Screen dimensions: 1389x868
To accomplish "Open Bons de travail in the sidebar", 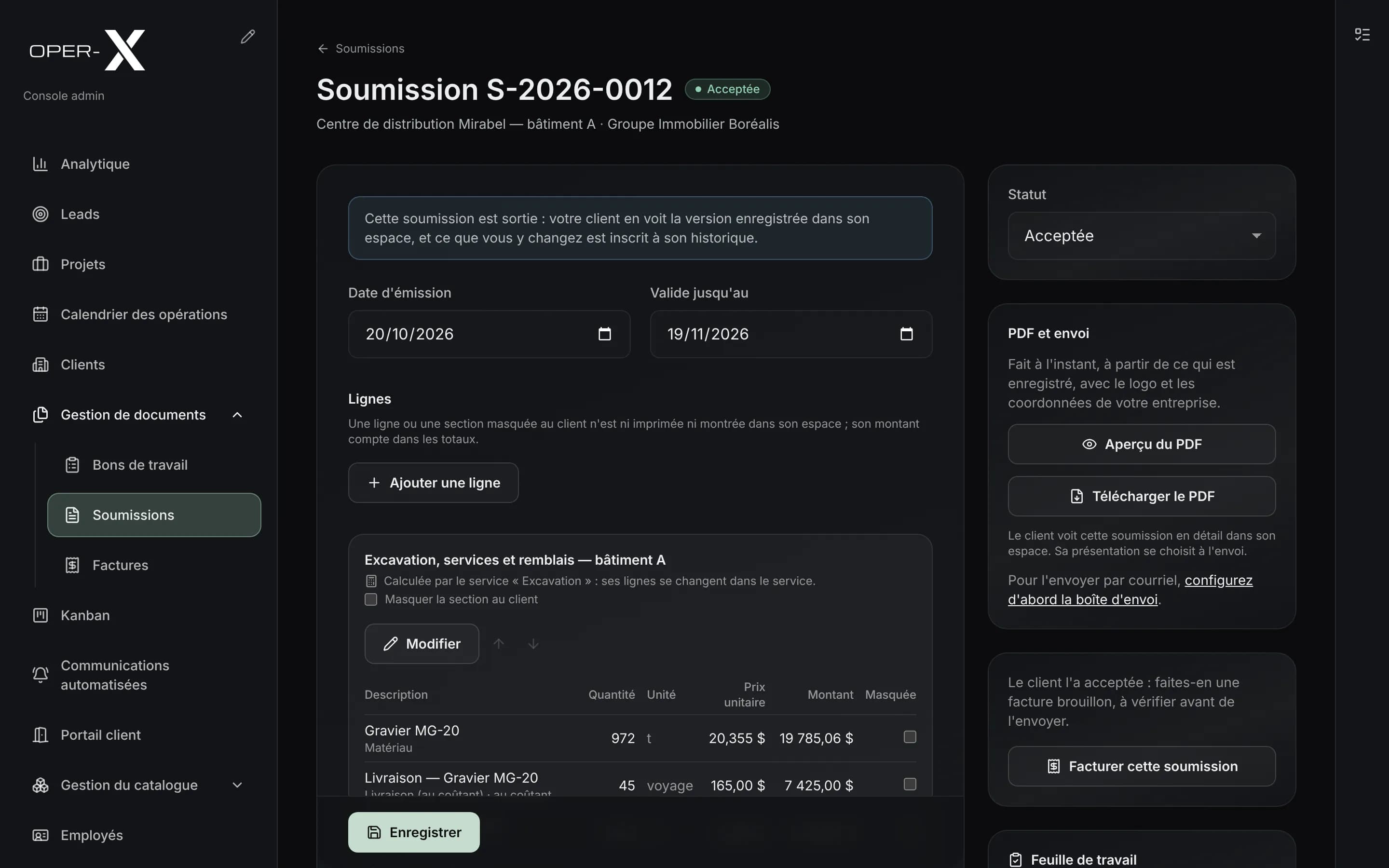I will point(154,465).
